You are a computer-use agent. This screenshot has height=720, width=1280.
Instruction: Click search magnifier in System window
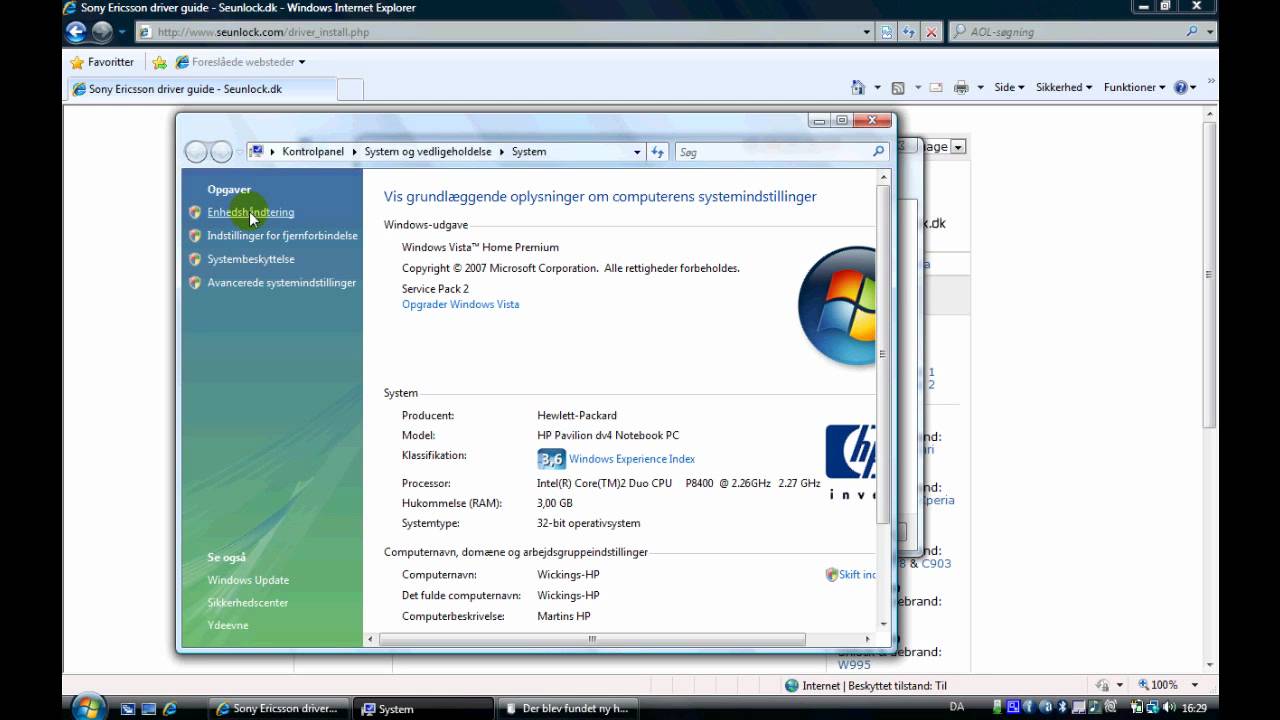coord(878,152)
